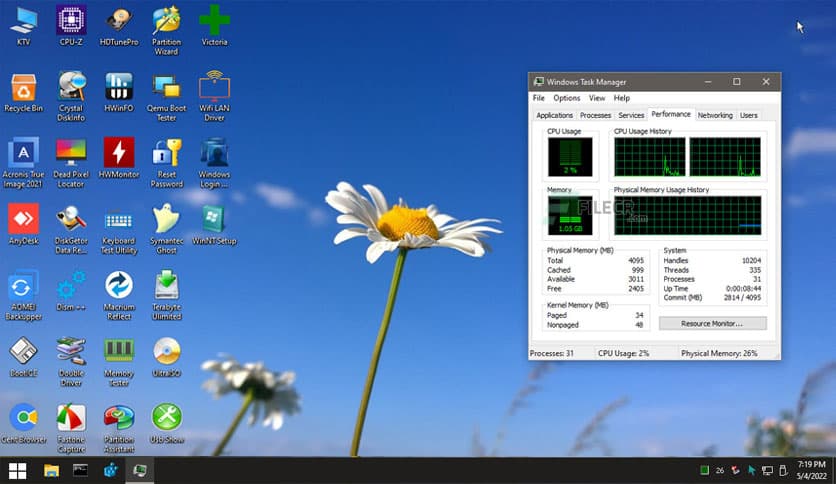Click the Crystal DiskInfo icon
This screenshot has width=836, height=484.
point(70,86)
